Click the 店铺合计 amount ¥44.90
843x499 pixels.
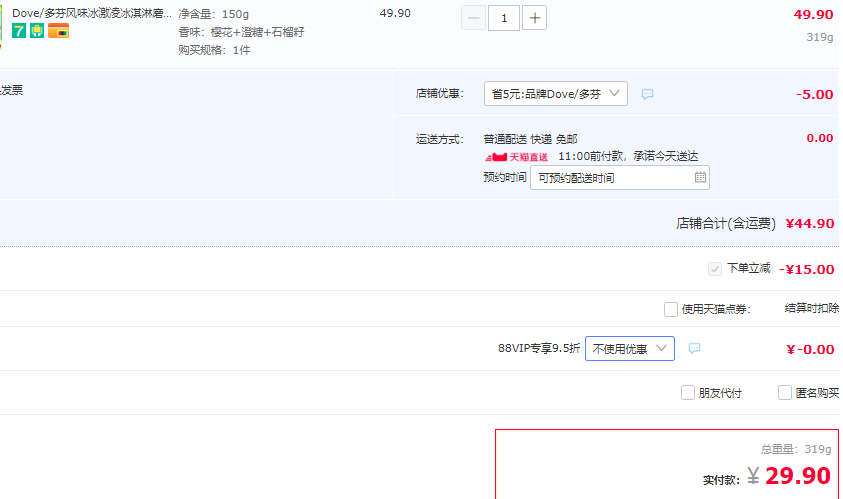click(x=810, y=223)
